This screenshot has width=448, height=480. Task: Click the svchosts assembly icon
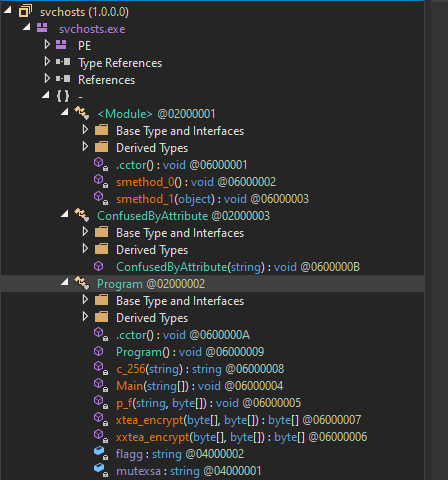point(25,11)
